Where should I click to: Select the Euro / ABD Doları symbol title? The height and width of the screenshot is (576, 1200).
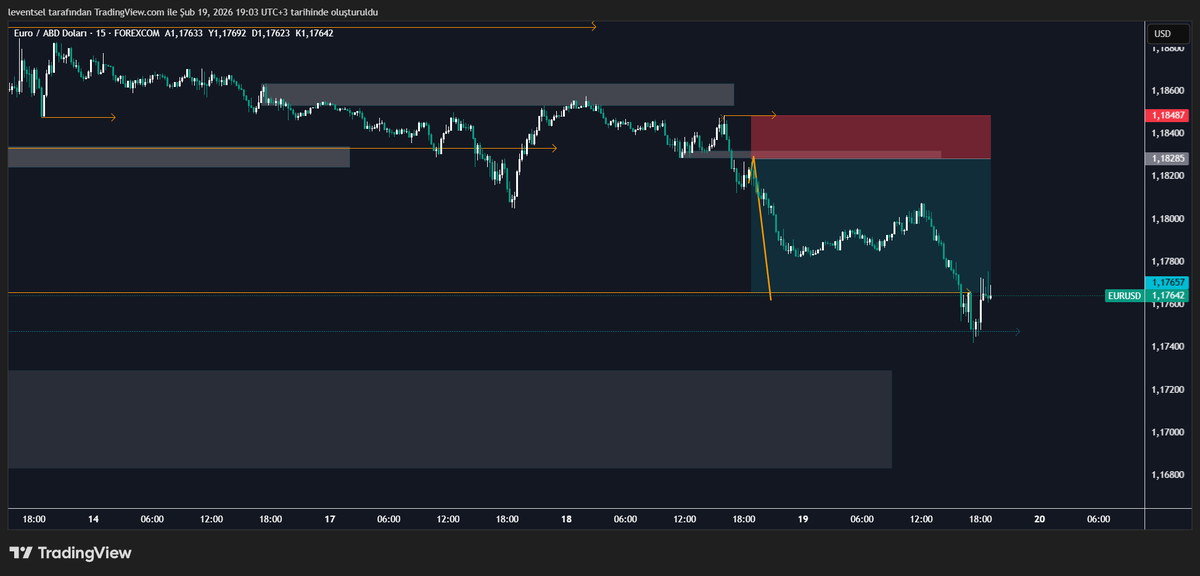click(x=51, y=33)
